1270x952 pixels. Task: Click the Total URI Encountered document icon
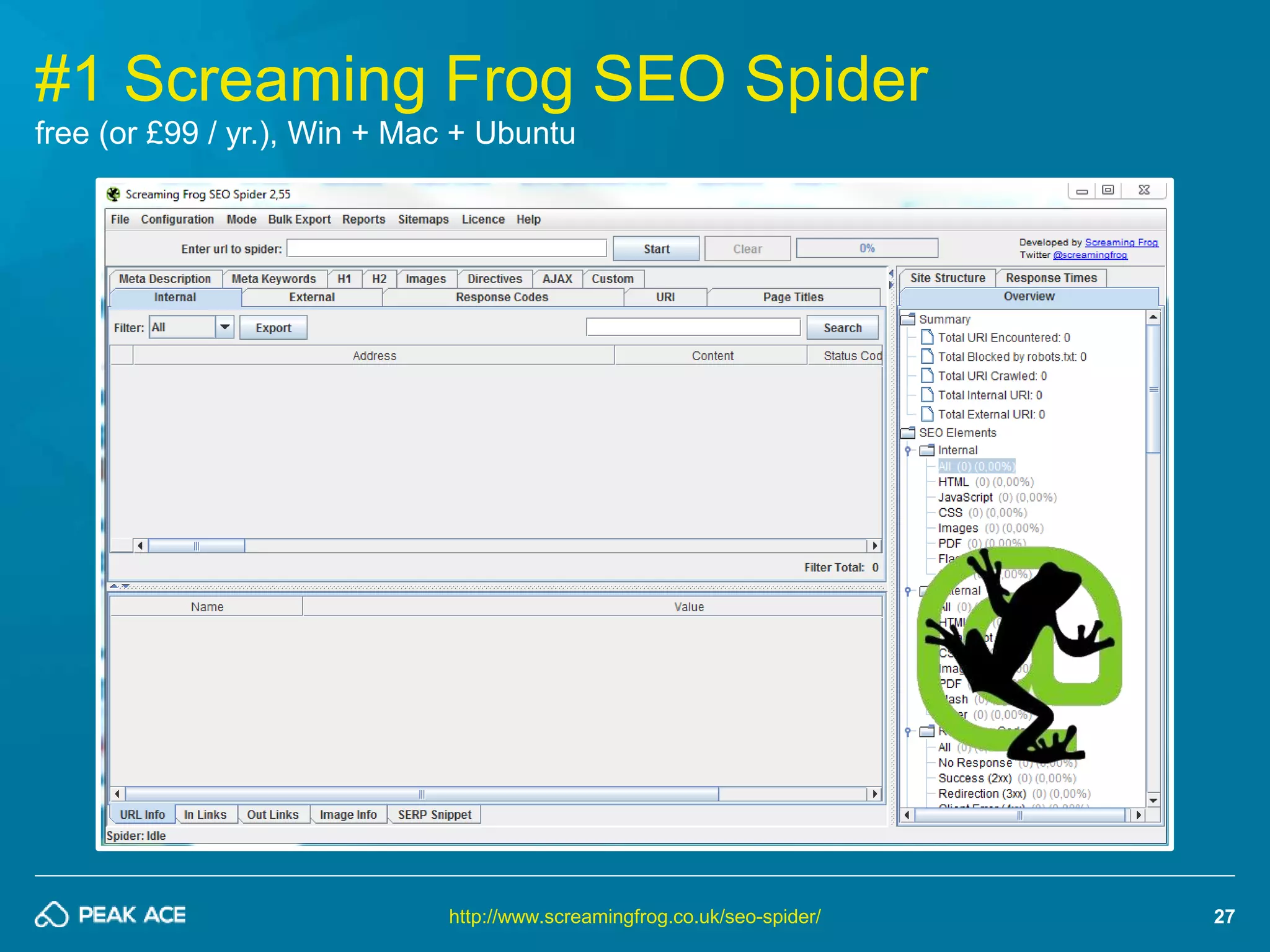click(x=928, y=337)
